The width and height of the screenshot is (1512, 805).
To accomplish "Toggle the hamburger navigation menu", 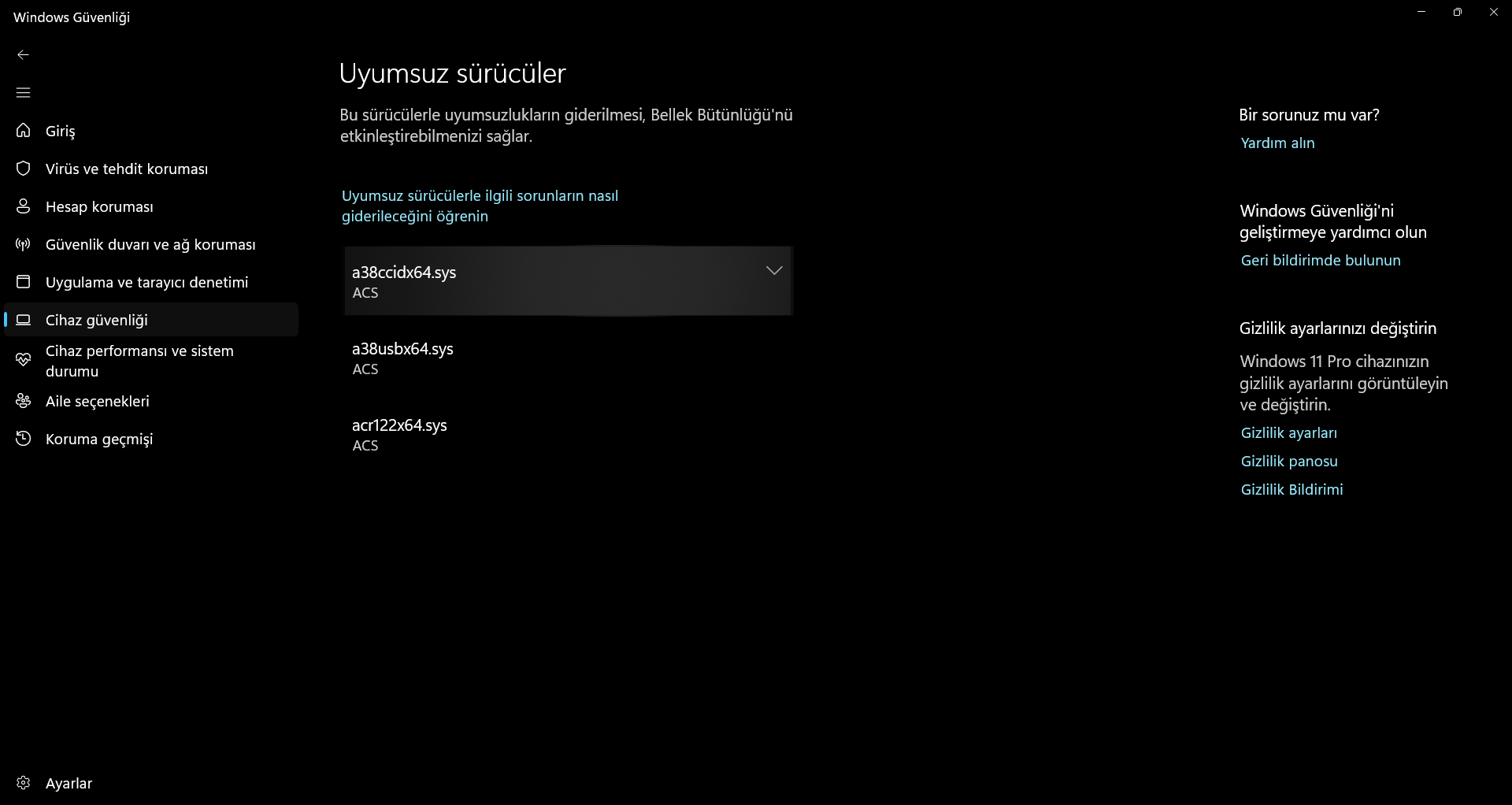I will pyautogui.click(x=23, y=93).
